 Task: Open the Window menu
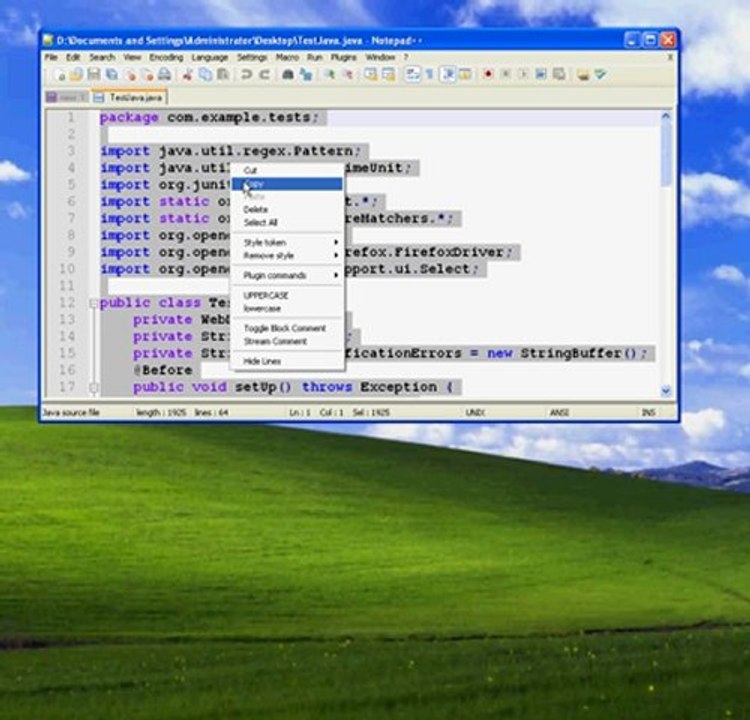pyautogui.click(x=380, y=57)
